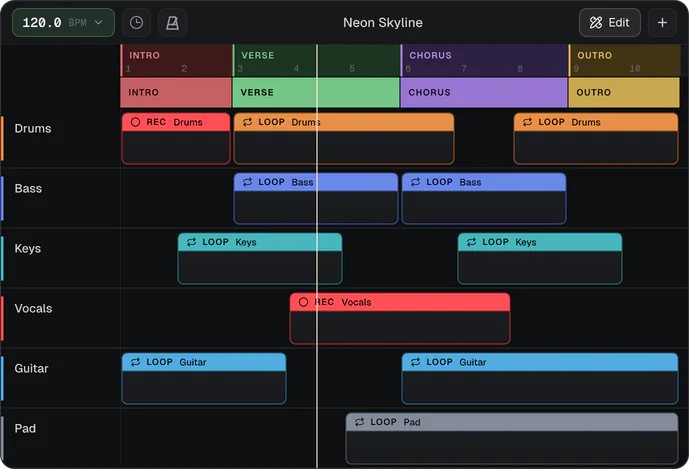Click the loop icon on the intro Guitar clip
This screenshot has width=689, height=469.
(x=135, y=362)
